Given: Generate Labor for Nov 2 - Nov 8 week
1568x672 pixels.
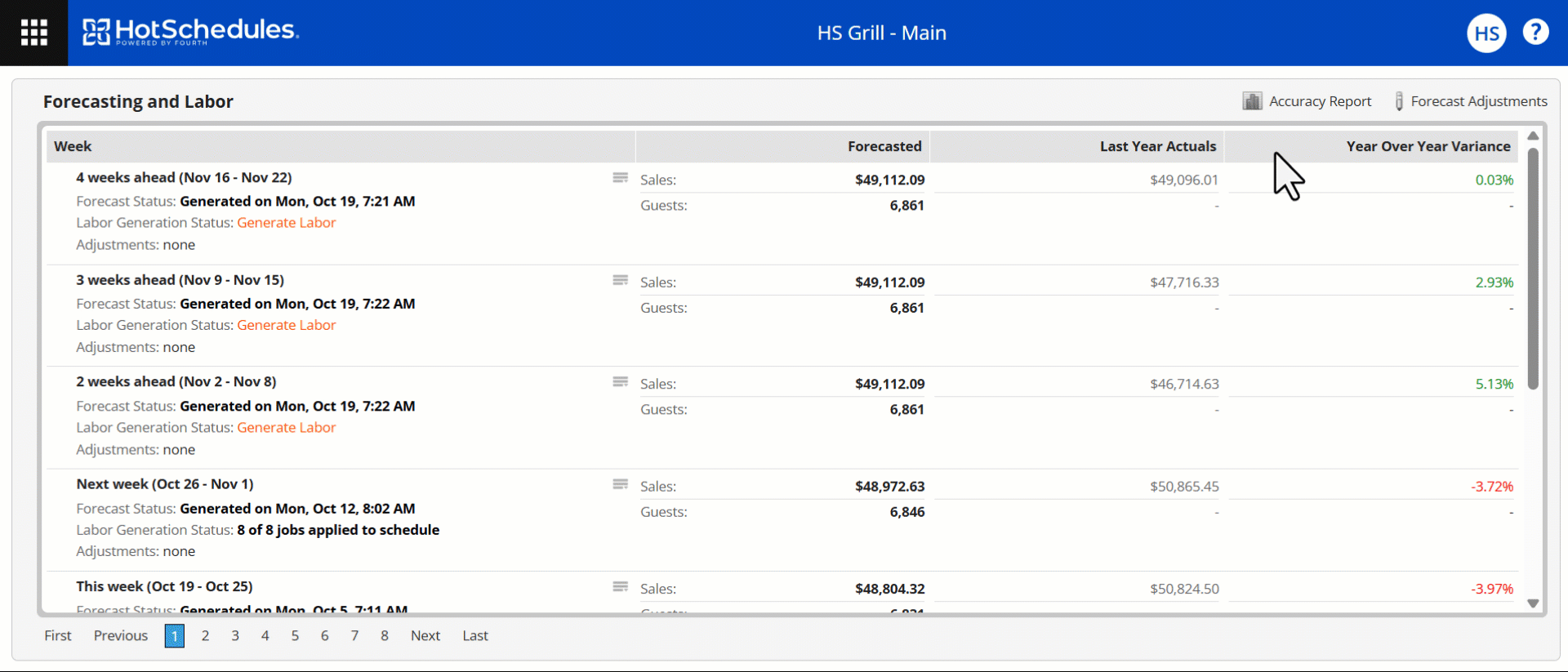Looking at the screenshot, I should [x=287, y=428].
